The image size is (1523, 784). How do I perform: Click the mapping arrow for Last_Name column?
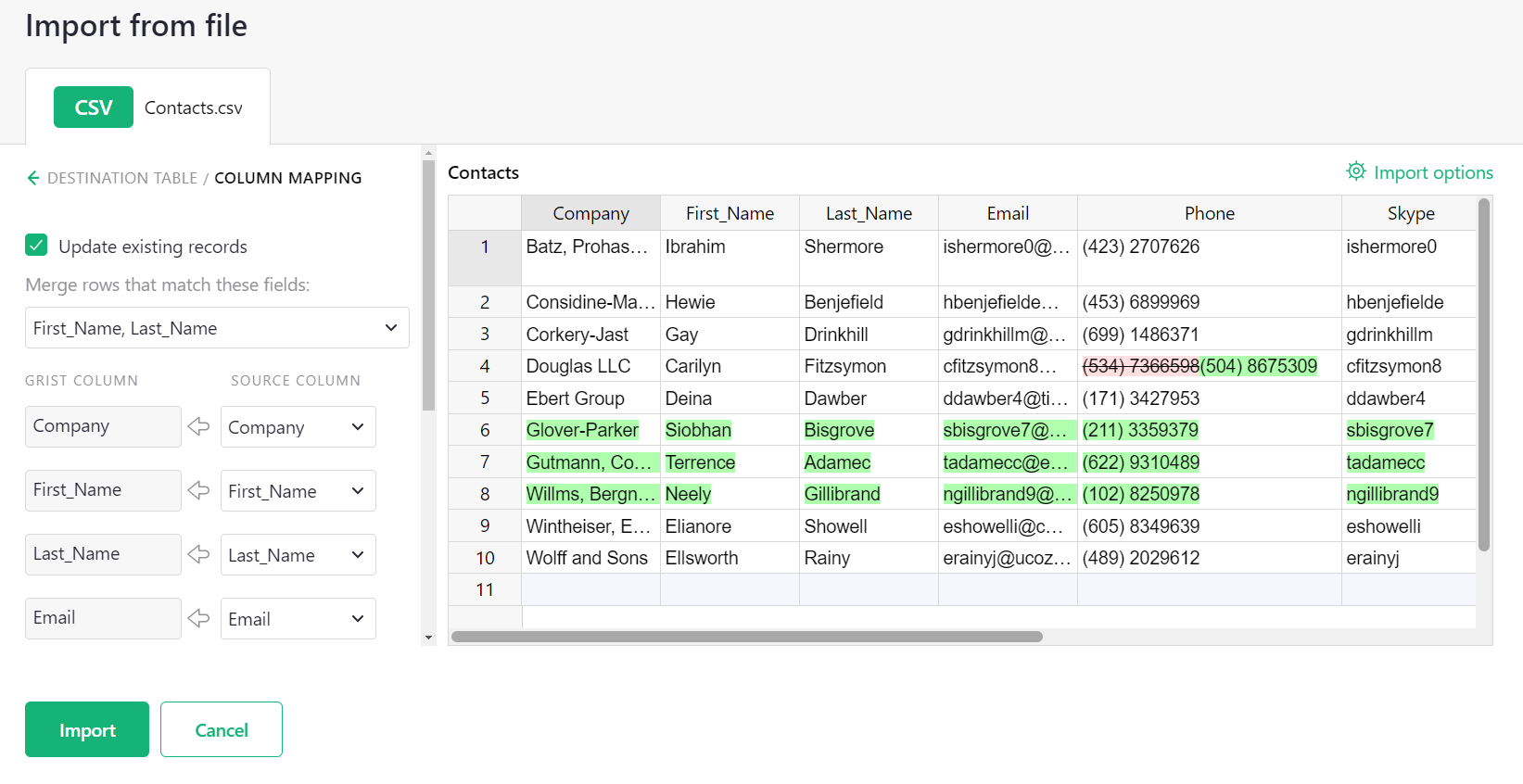[x=198, y=554]
